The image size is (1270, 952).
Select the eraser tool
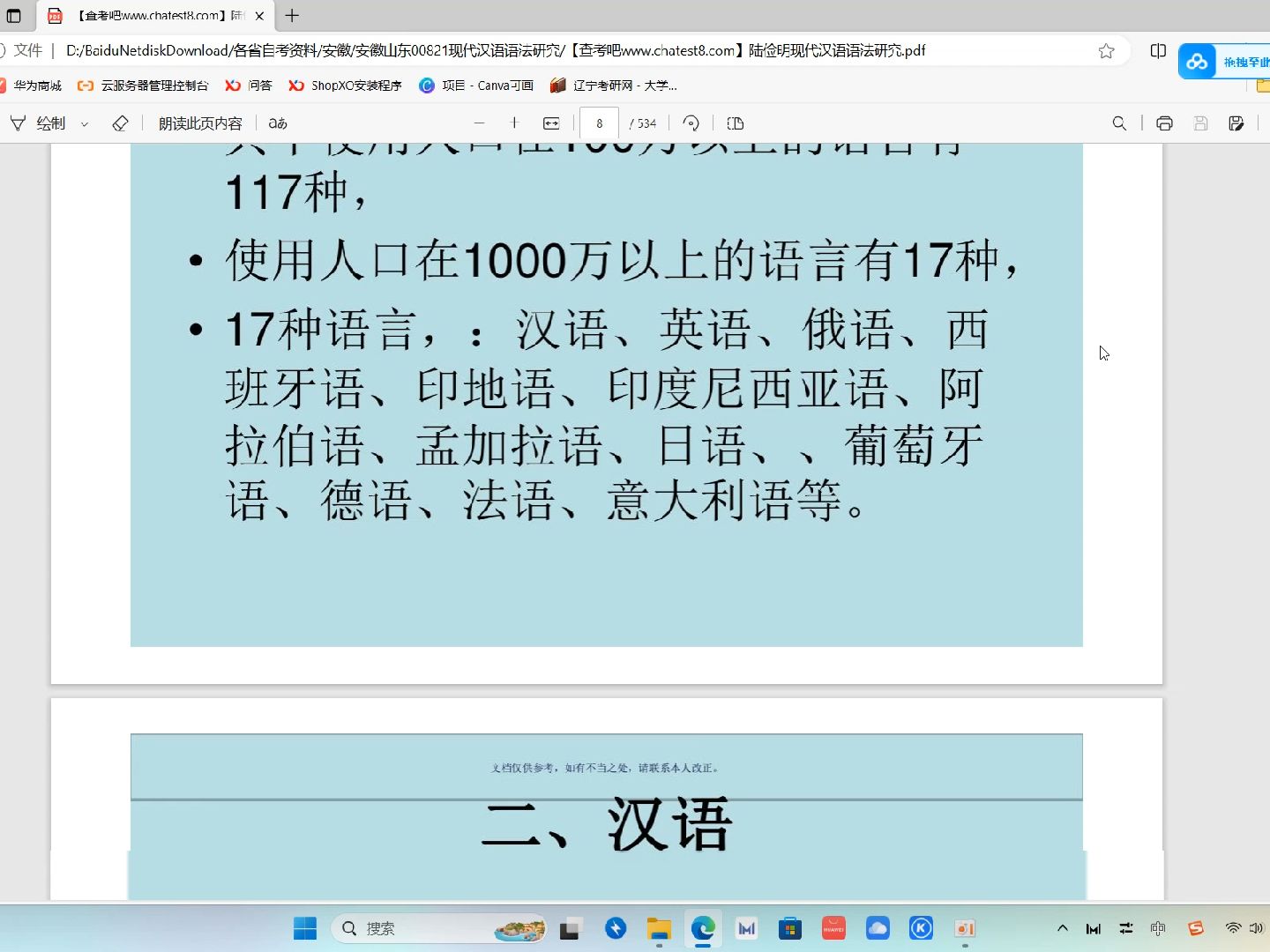pos(121,123)
